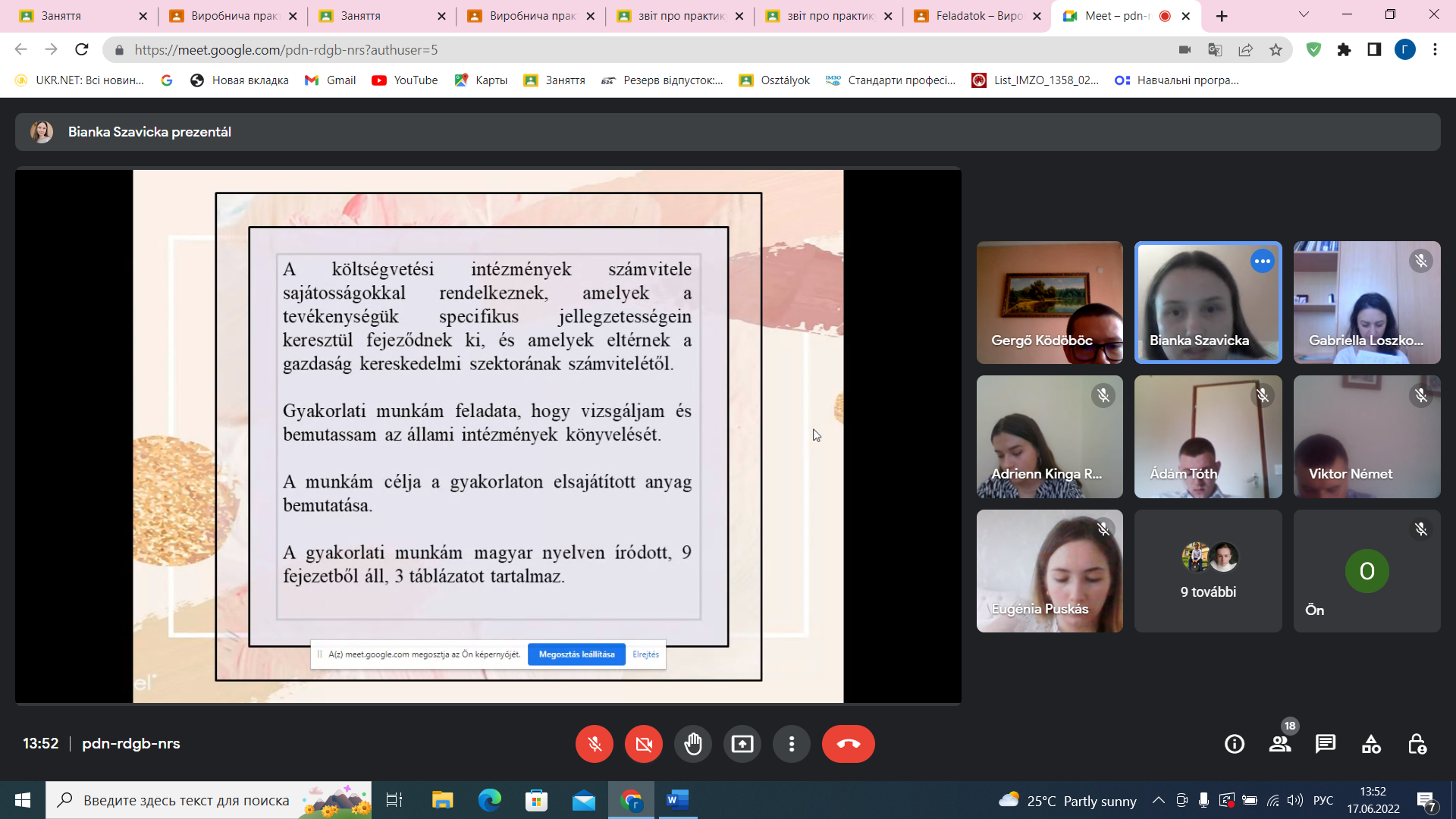Image resolution: width=1456 pixels, height=819 pixels.
Task: Click the Elrejtés link
Action: pos(645,654)
